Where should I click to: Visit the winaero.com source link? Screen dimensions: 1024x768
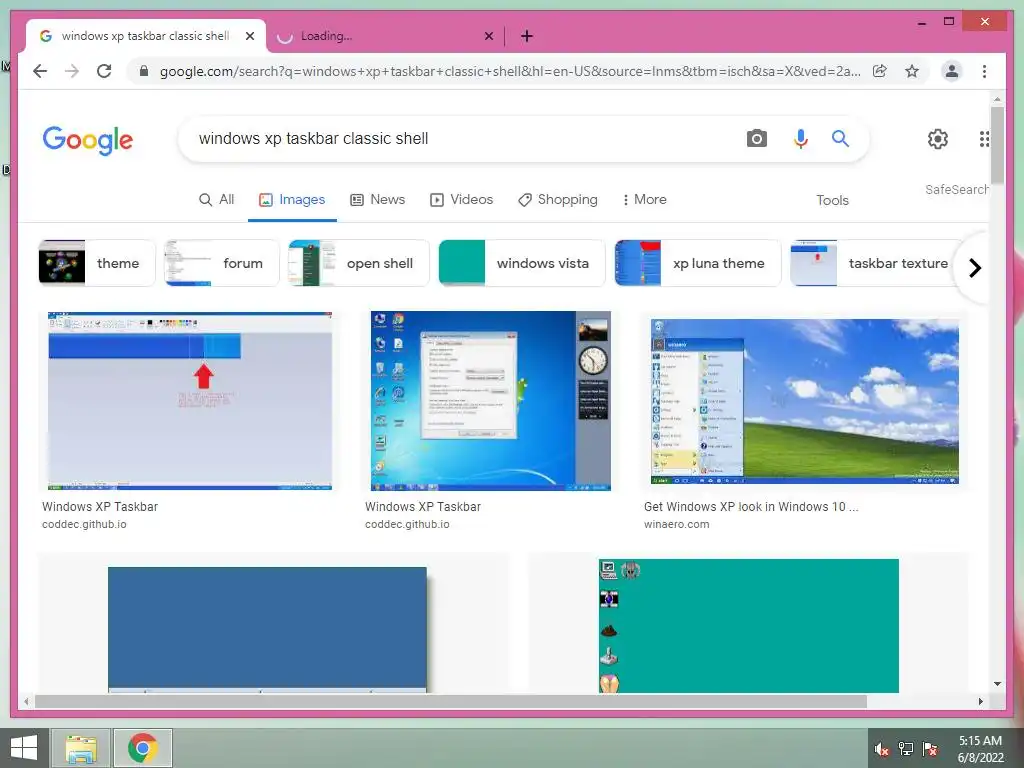pos(676,524)
